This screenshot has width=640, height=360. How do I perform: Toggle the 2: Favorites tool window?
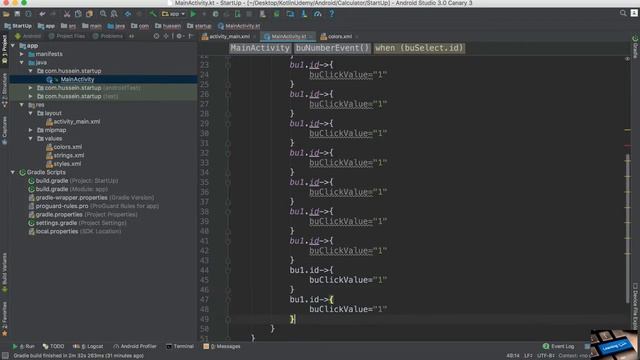click(x=4, y=319)
